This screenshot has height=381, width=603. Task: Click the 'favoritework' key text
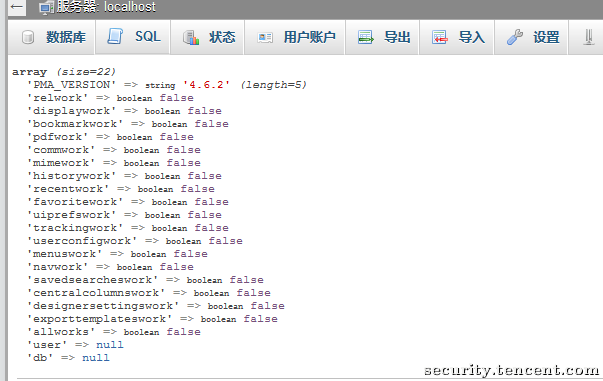click(x=75, y=202)
